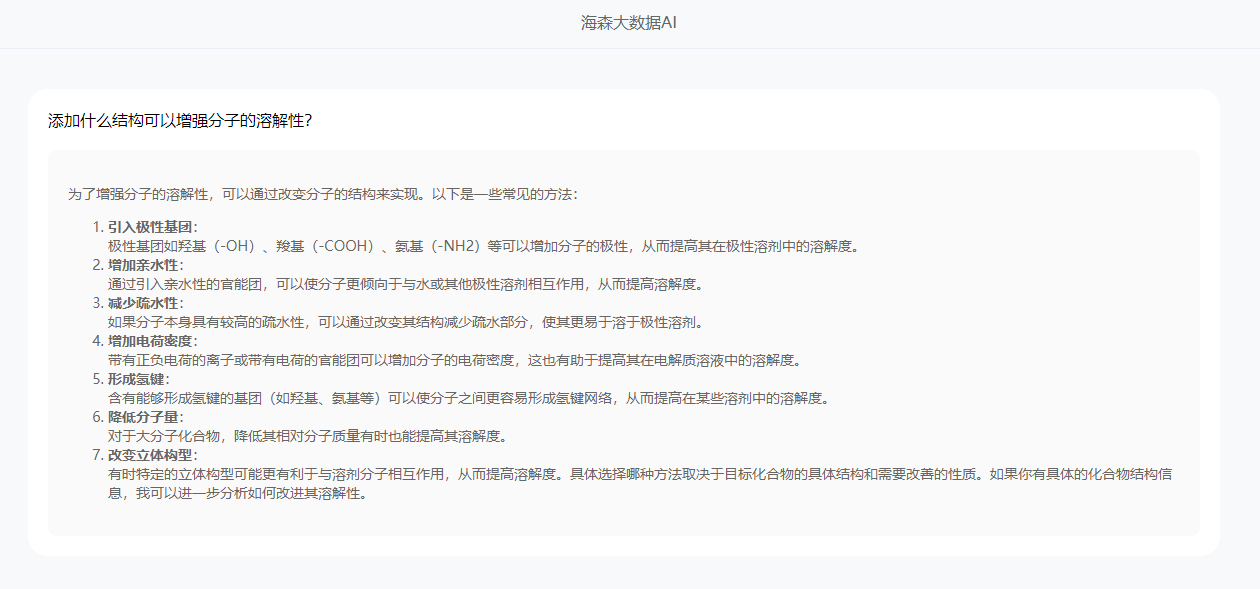Click the heading 增加亲水性

click(145, 265)
